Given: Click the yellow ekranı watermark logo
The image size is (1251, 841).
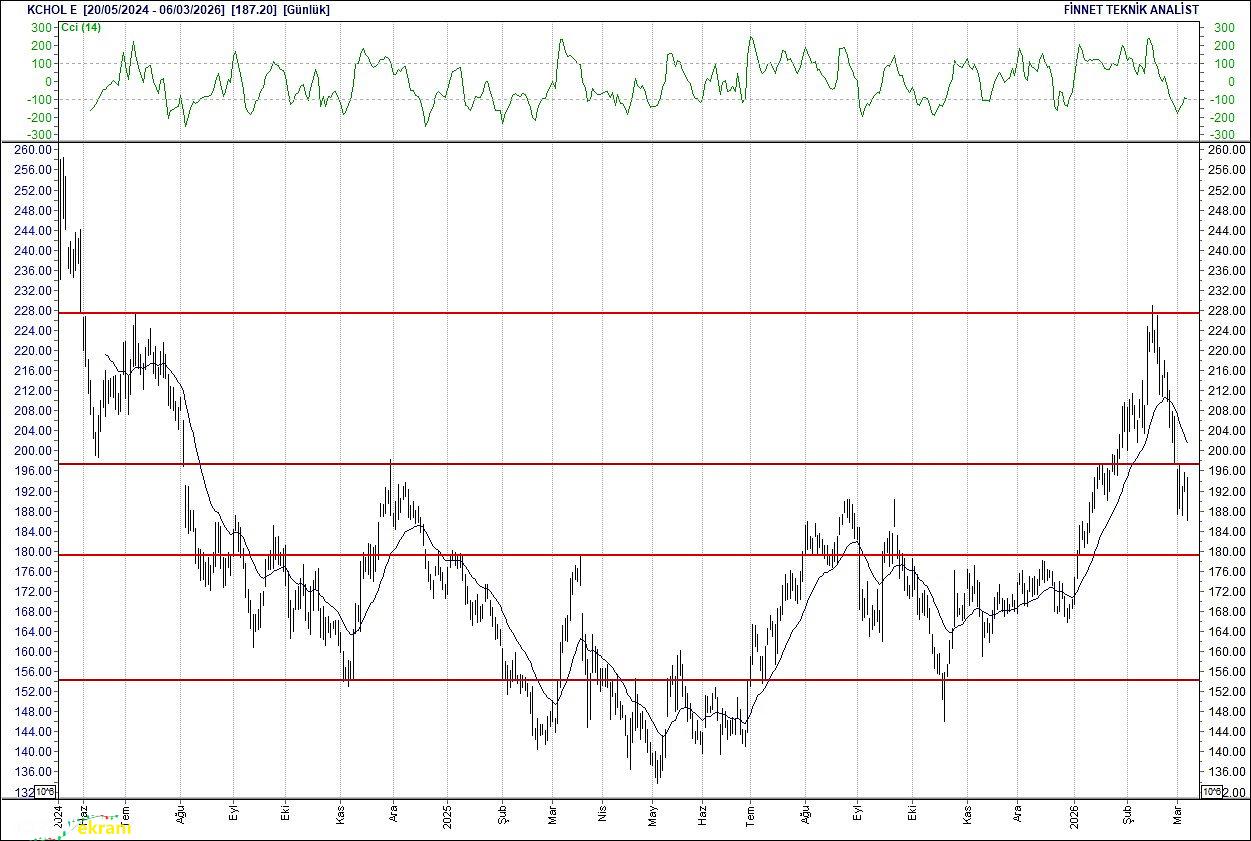Looking at the screenshot, I should point(103,827).
